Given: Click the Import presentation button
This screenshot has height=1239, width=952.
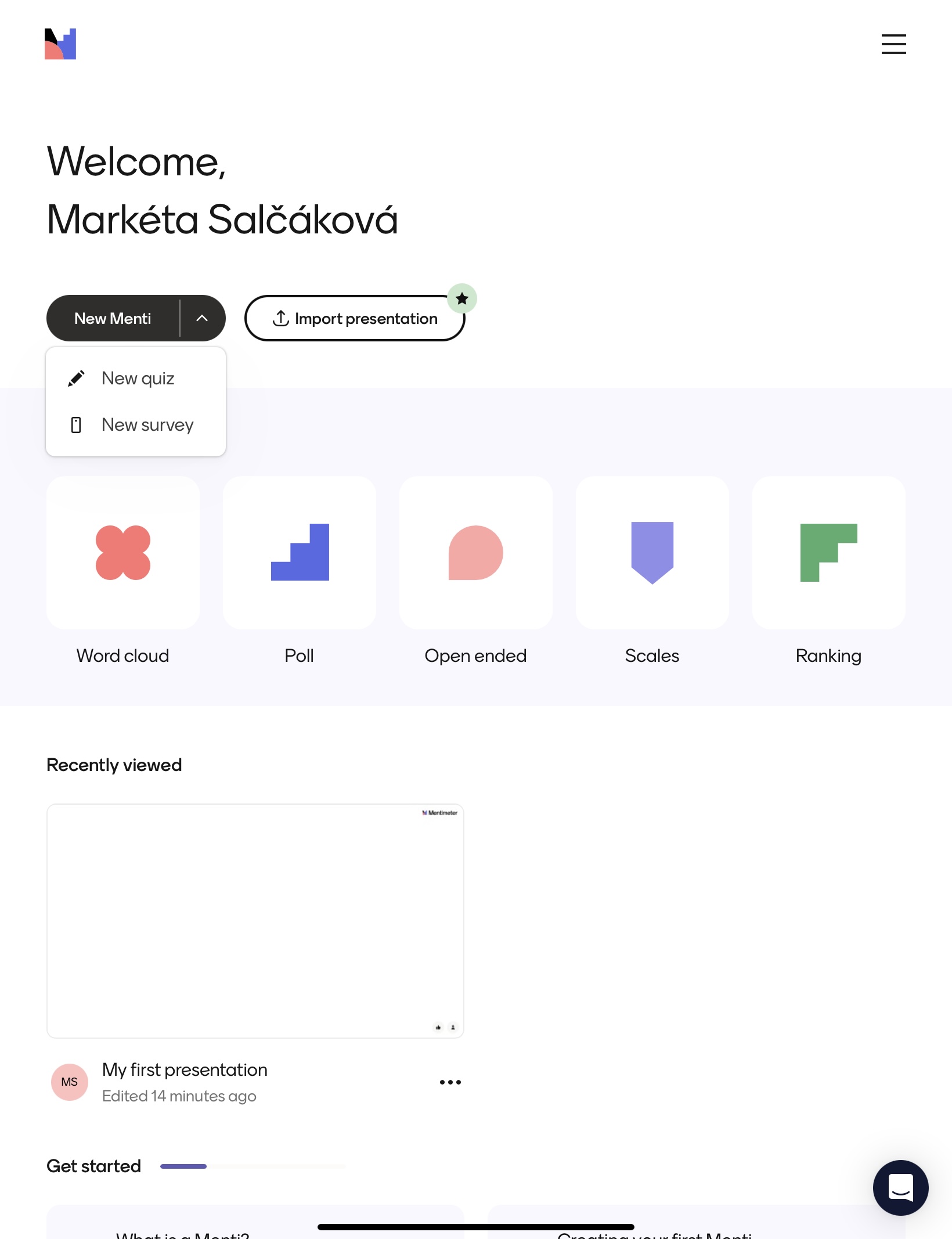Looking at the screenshot, I should click(x=354, y=318).
